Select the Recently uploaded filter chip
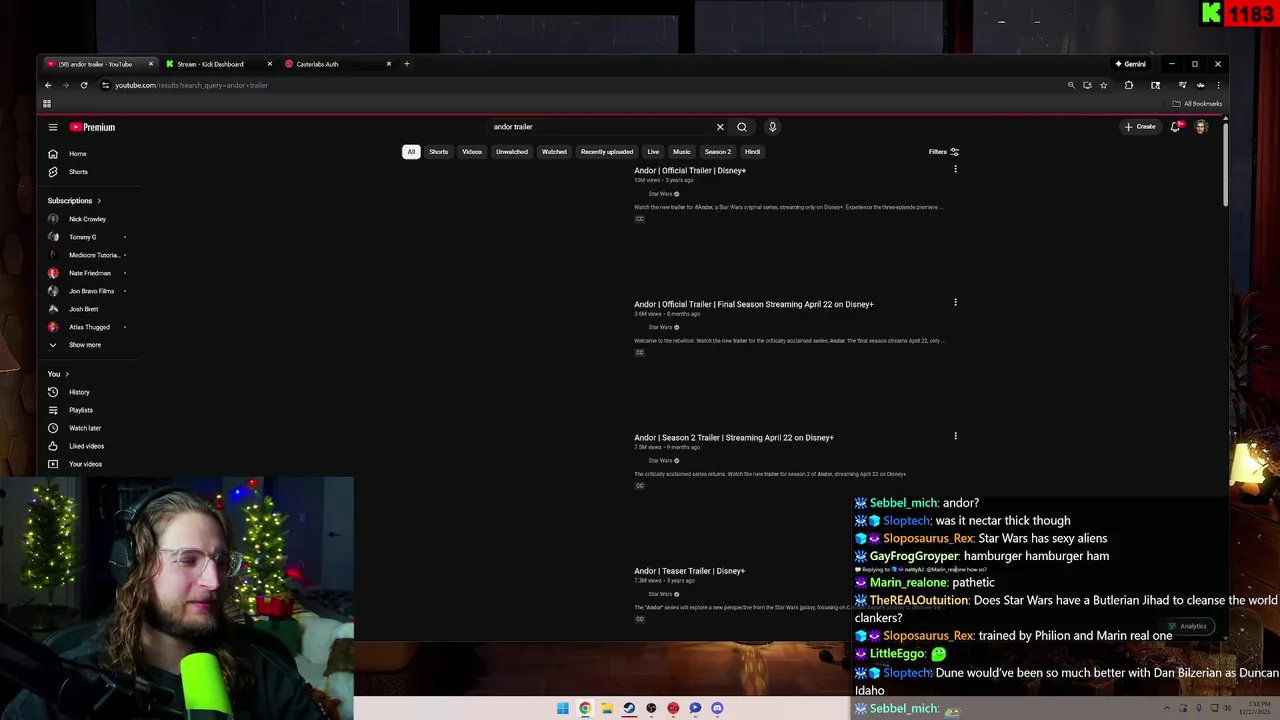Screen dimensions: 1280x720 point(607,152)
